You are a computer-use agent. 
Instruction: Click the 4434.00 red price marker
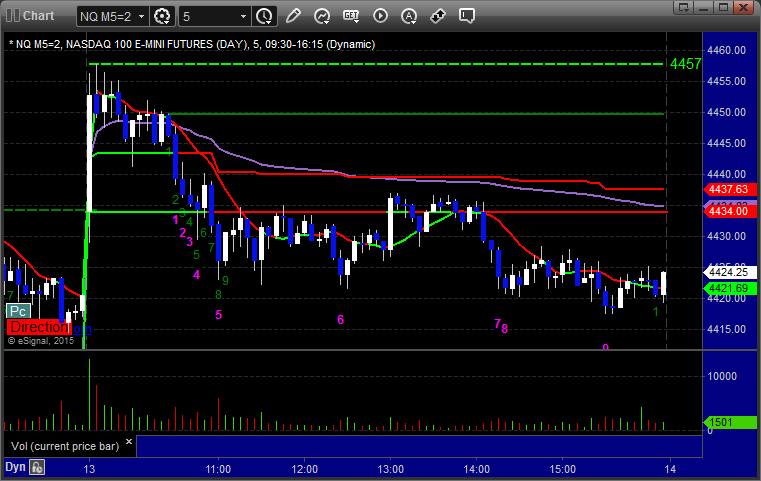pos(730,211)
